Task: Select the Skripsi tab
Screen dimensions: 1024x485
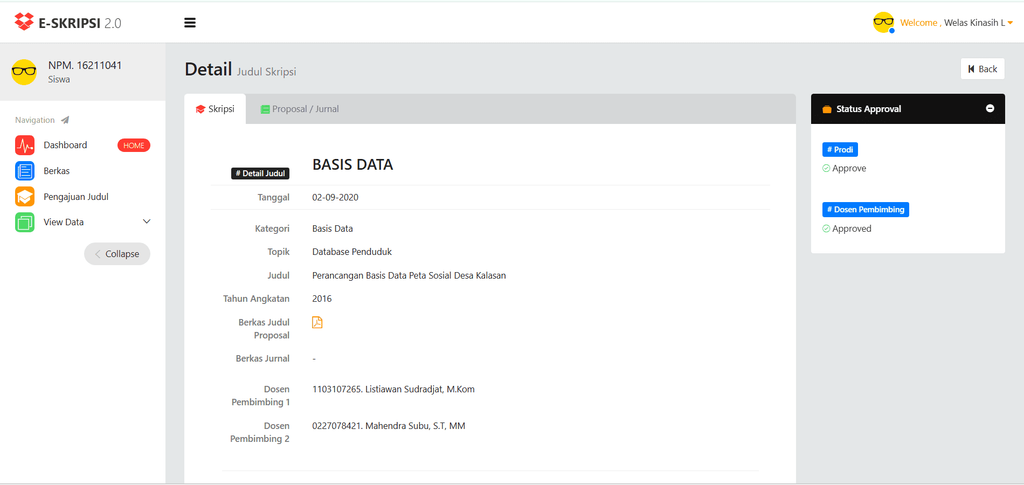Action: click(215, 109)
